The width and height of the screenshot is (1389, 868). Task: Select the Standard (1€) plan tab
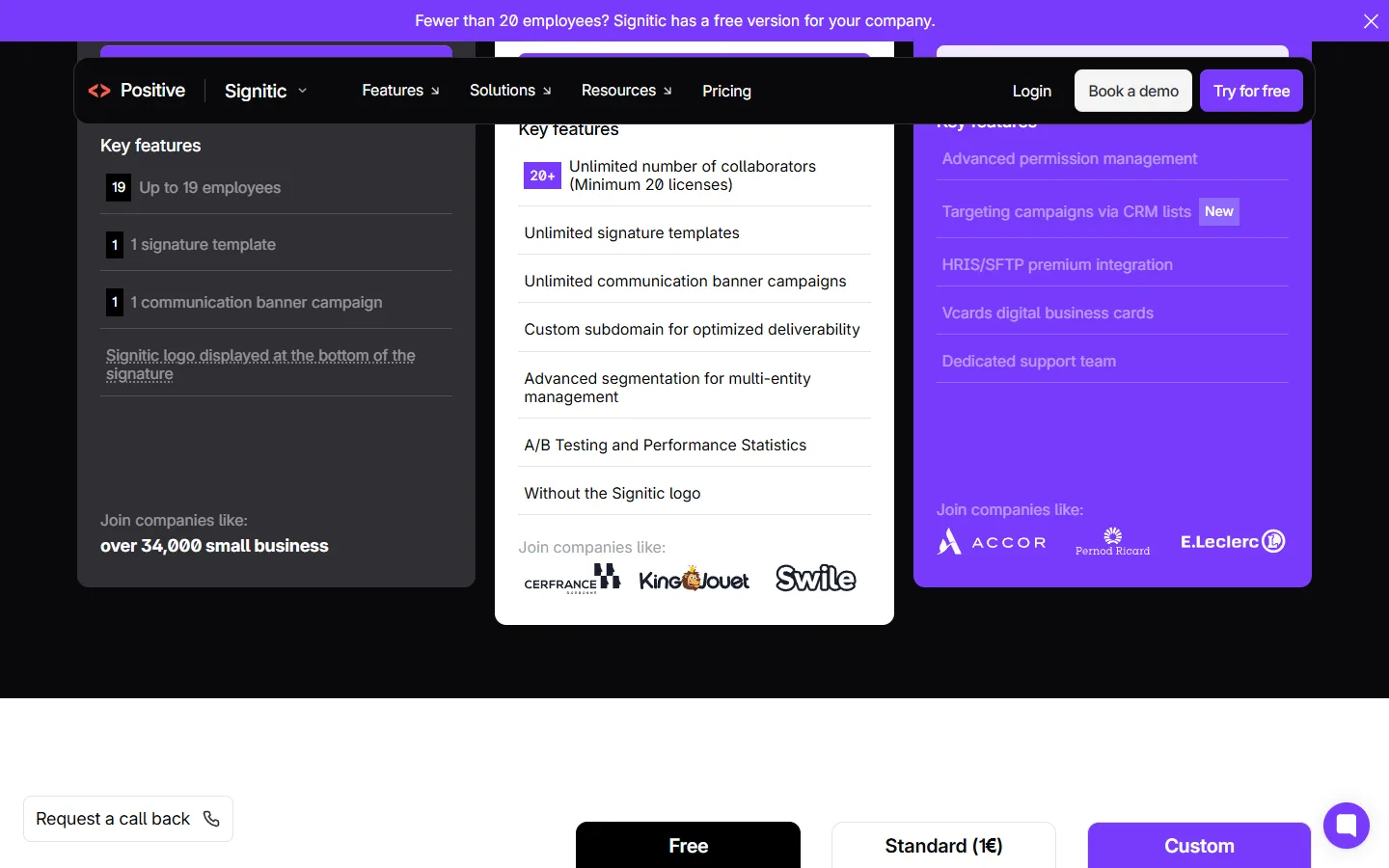click(x=943, y=846)
